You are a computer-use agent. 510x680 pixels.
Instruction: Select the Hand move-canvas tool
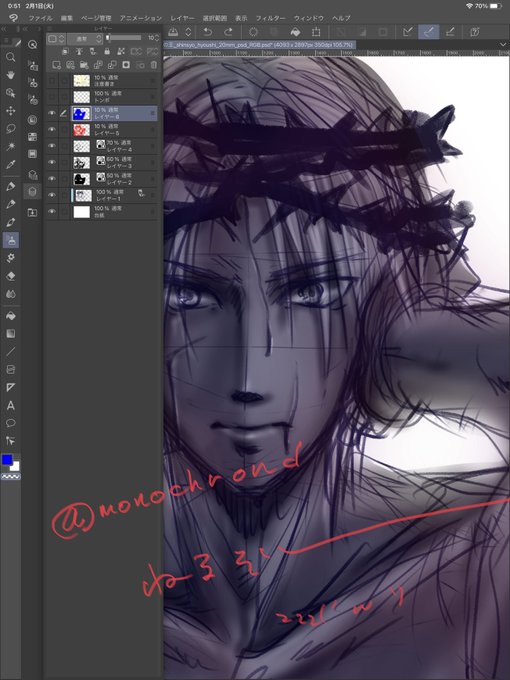pyautogui.click(x=10, y=75)
